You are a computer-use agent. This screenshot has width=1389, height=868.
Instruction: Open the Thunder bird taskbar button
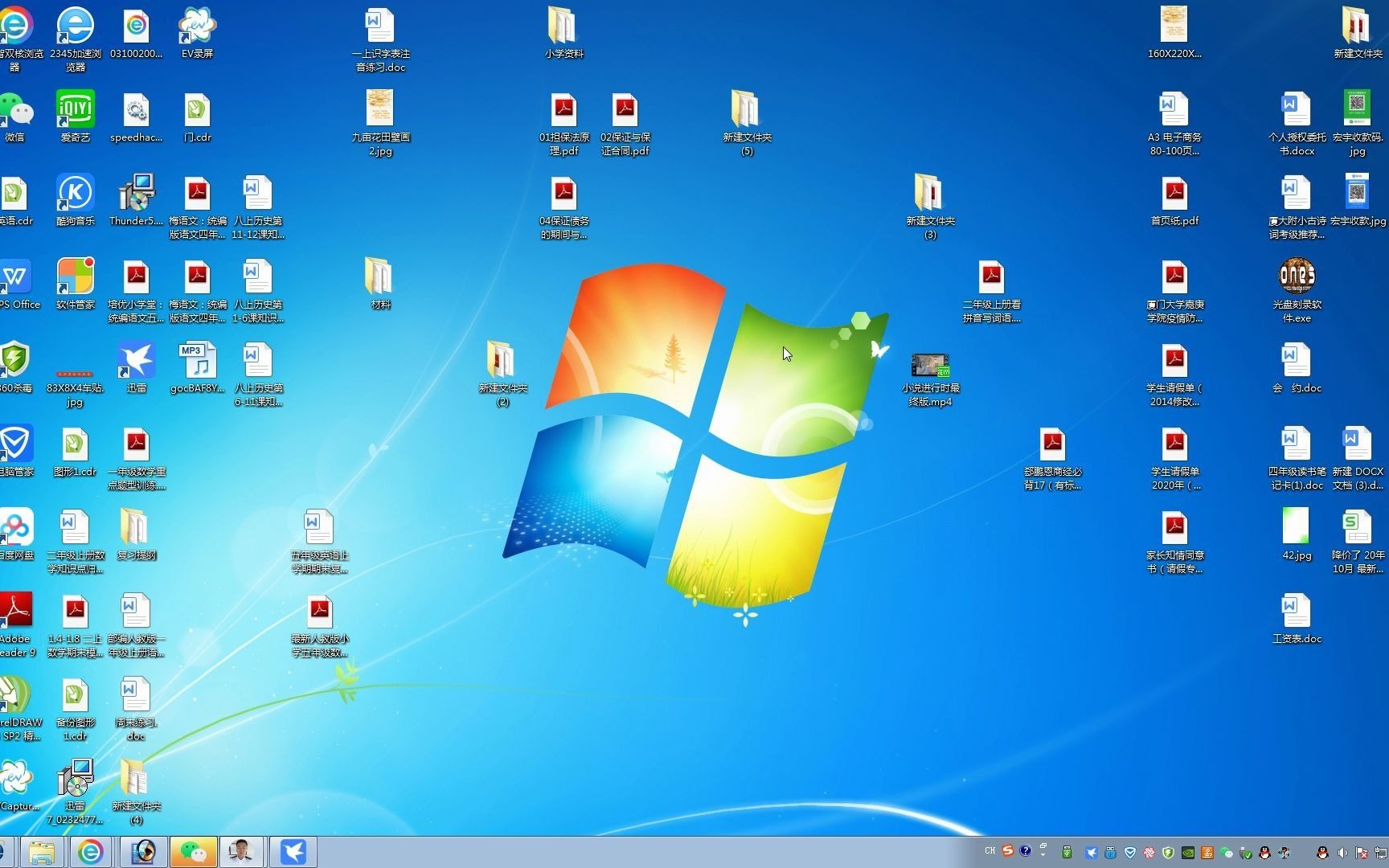tap(293, 852)
